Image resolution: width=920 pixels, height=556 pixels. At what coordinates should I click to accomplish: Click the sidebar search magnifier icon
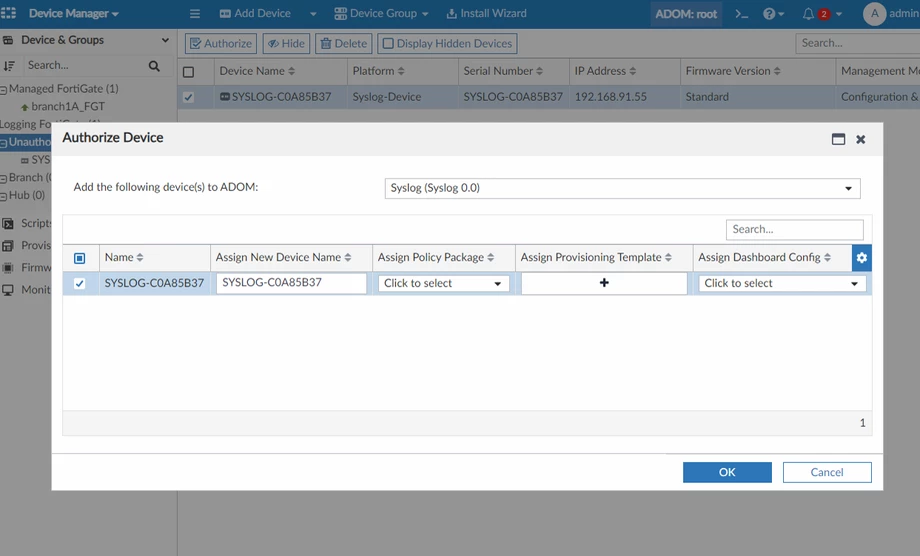pos(154,66)
